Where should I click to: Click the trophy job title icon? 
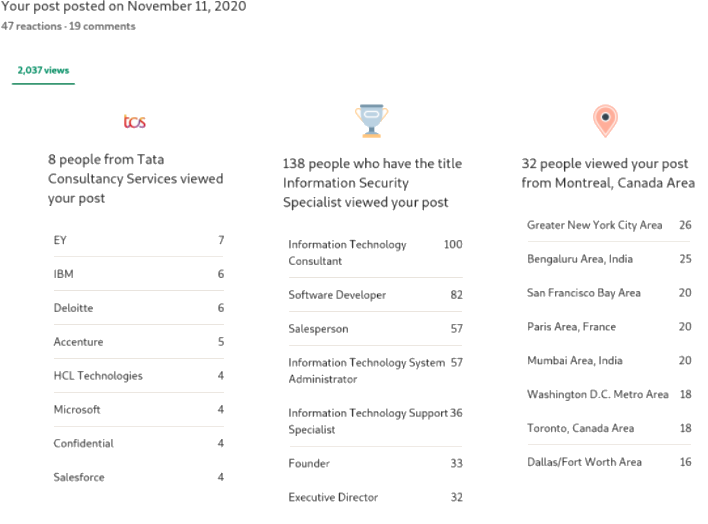372,121
